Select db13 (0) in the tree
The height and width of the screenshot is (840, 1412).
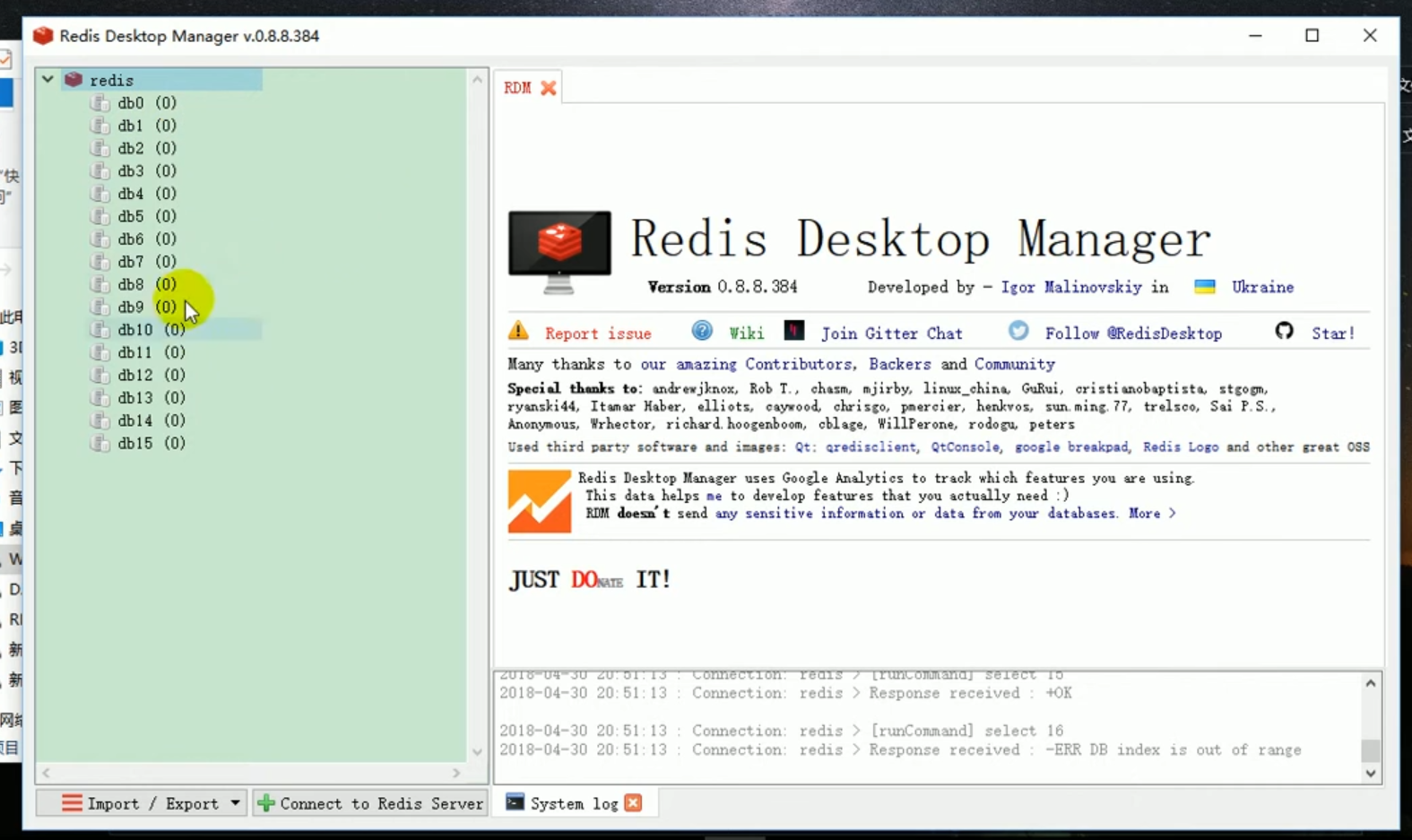[152, 397]
